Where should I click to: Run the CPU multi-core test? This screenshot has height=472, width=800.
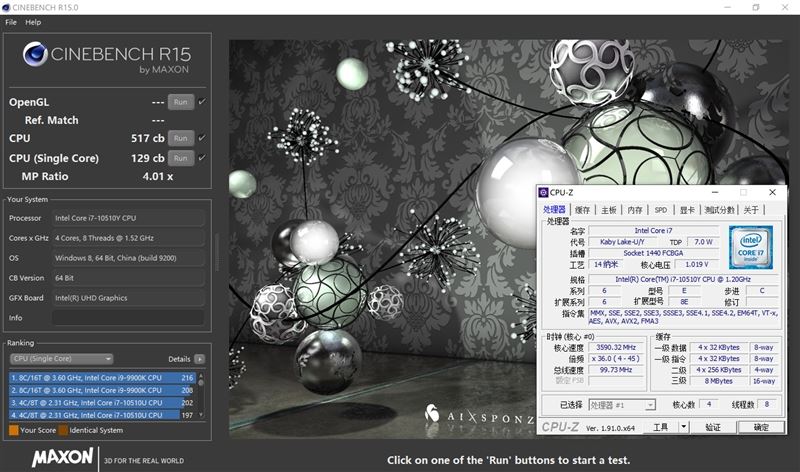coord(181,138)
